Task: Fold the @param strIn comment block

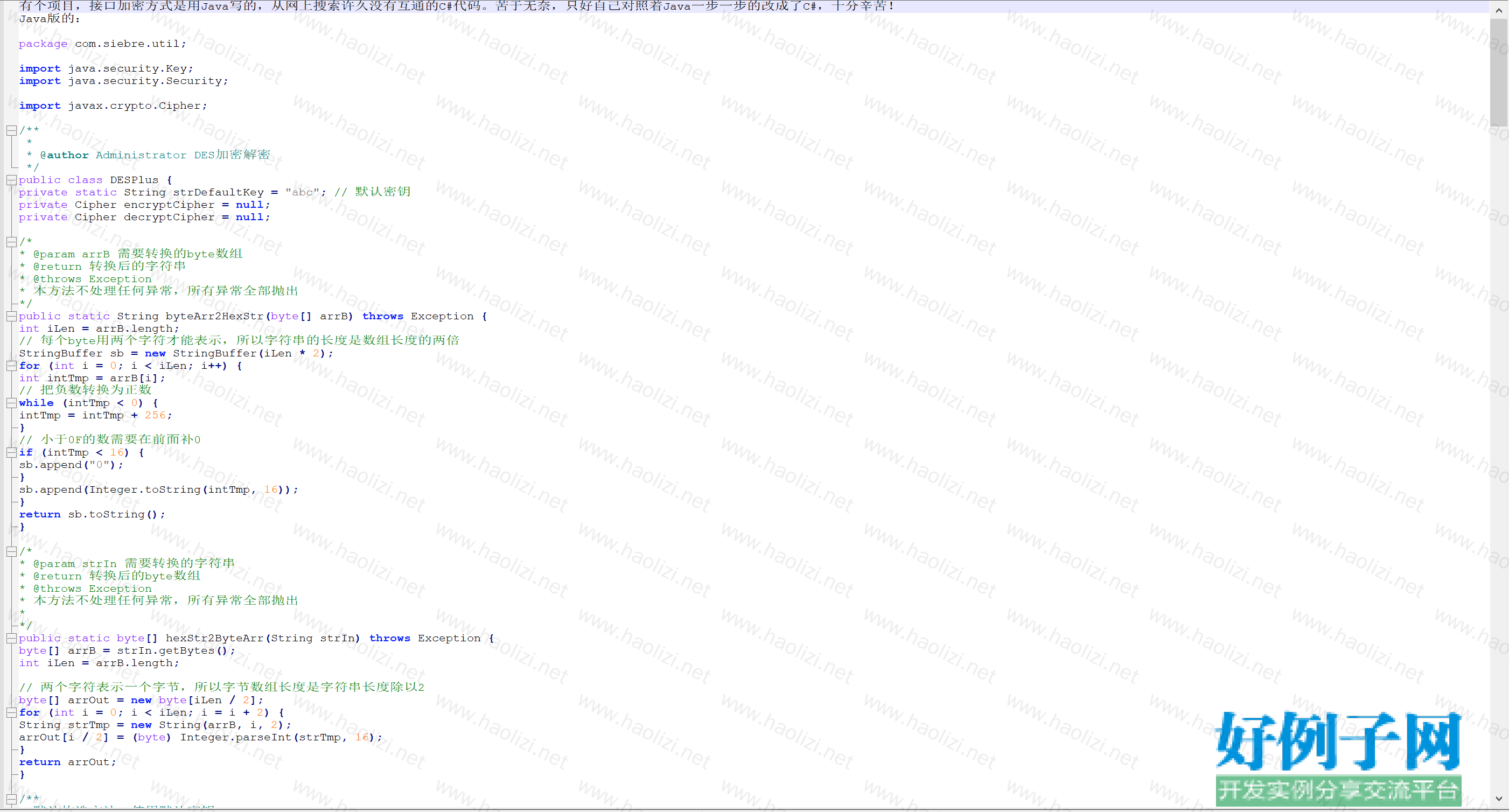Action: [11, 552]
